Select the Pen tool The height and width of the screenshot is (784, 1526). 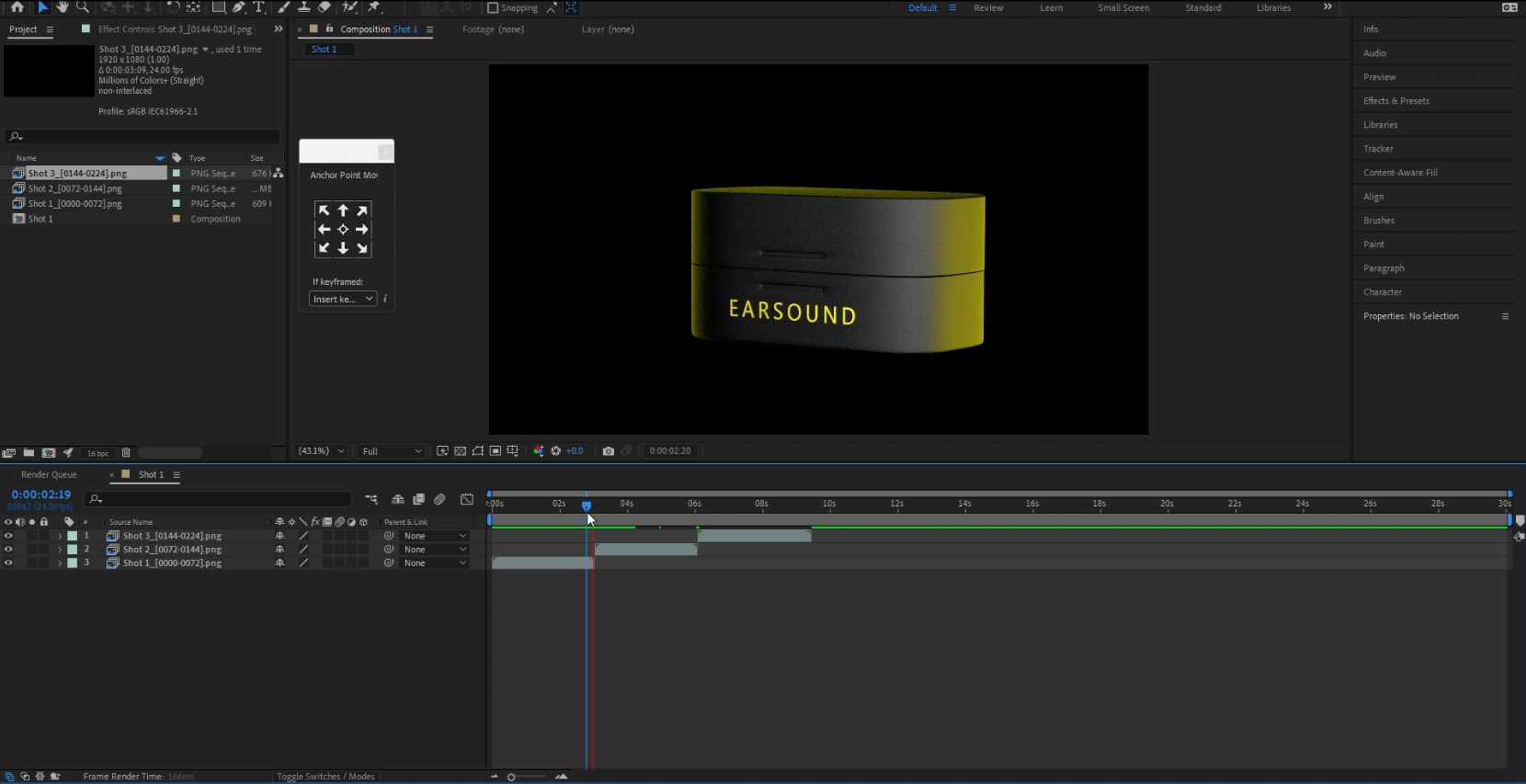point(239,6)
